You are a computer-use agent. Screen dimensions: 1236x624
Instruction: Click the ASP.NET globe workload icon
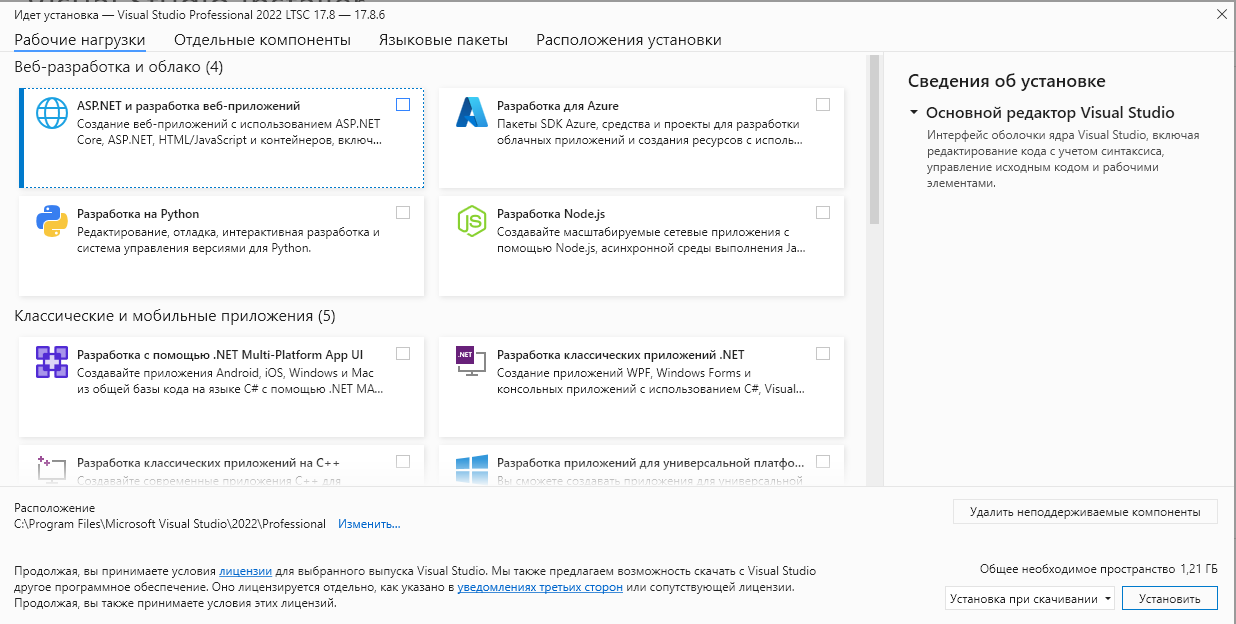(51, 112)
